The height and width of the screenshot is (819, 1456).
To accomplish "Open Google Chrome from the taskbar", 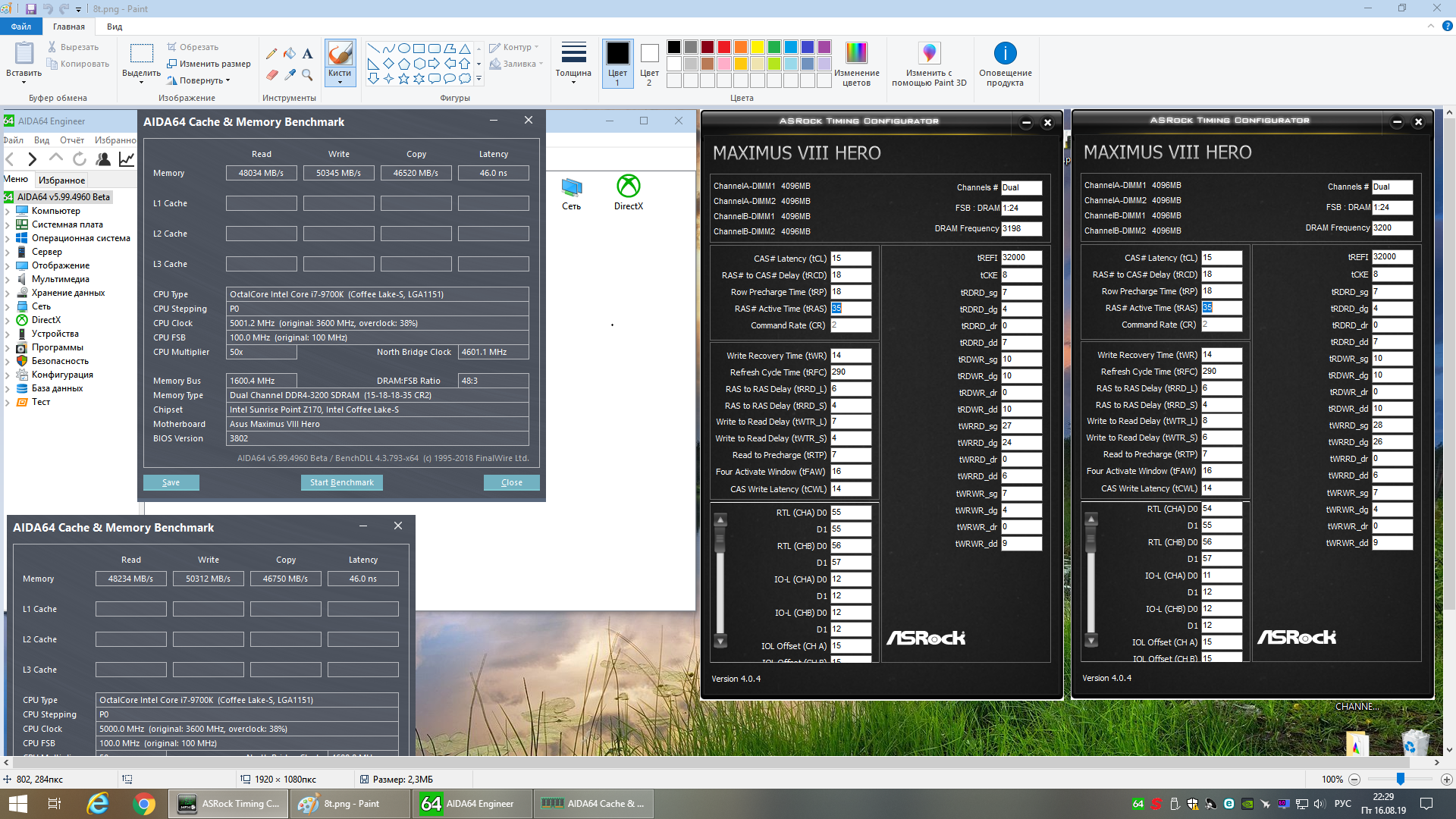I will [x=143, y=804].
